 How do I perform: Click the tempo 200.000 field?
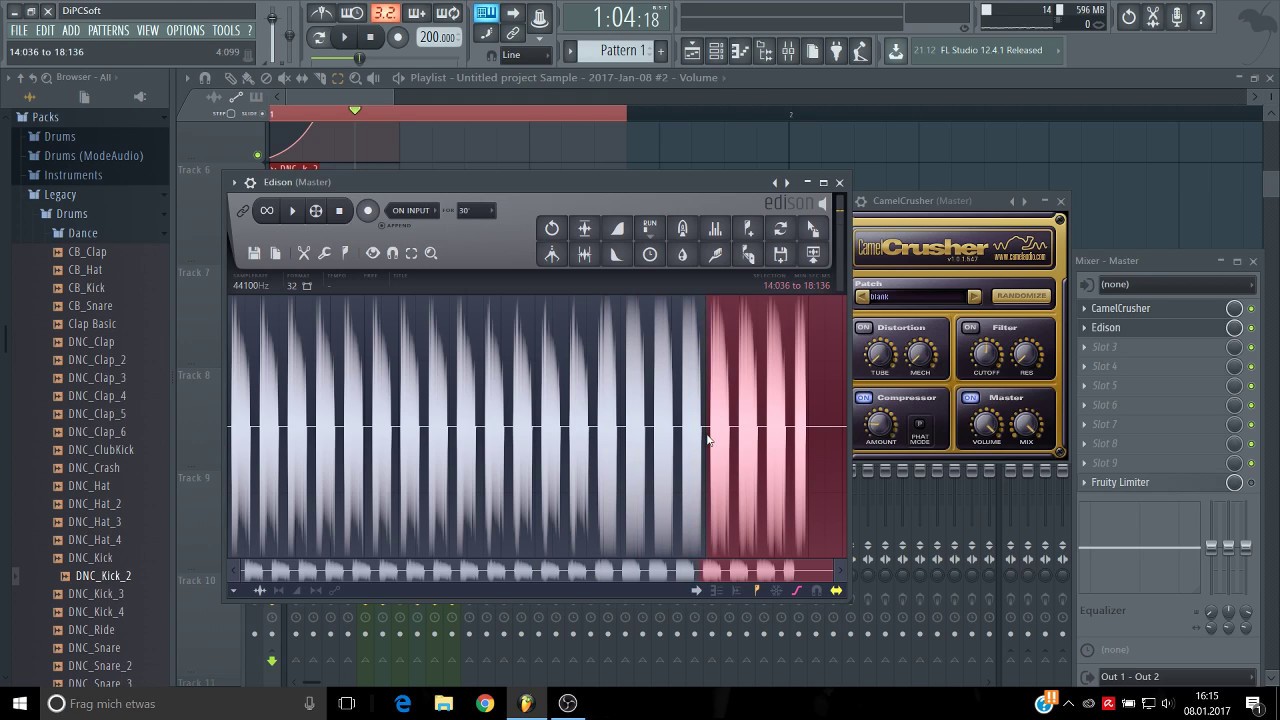point(438,37)
